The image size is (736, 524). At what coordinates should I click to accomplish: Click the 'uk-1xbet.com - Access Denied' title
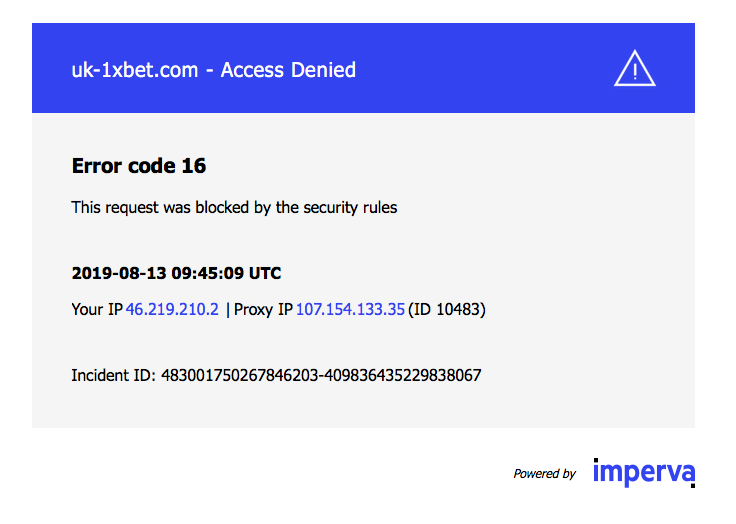[x=214, y=70]
